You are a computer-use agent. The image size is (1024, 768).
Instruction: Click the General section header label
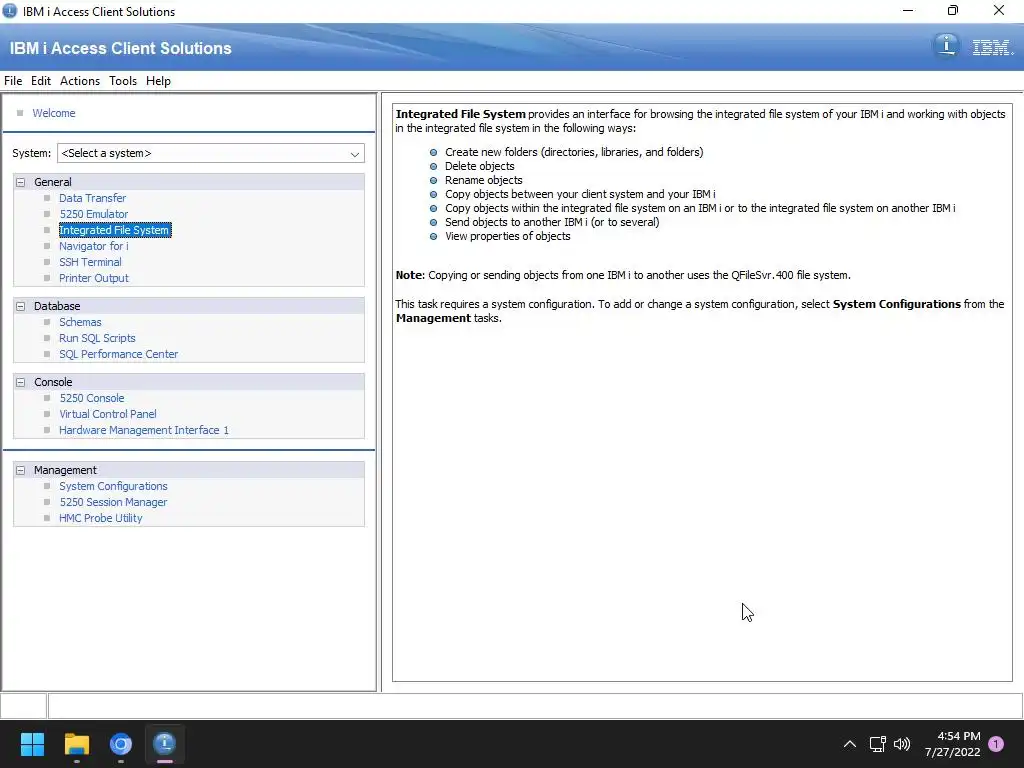point(53,182)
